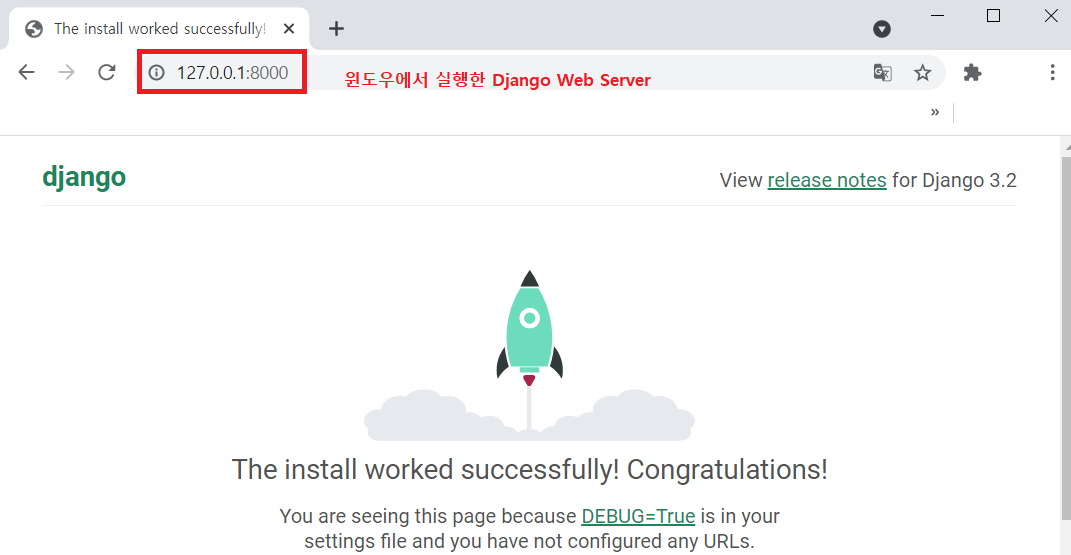Click the page vertical scrollbar
The width and height of the screenshot is (1071, 555).
pyautogui.click(x=1066, y=338)
